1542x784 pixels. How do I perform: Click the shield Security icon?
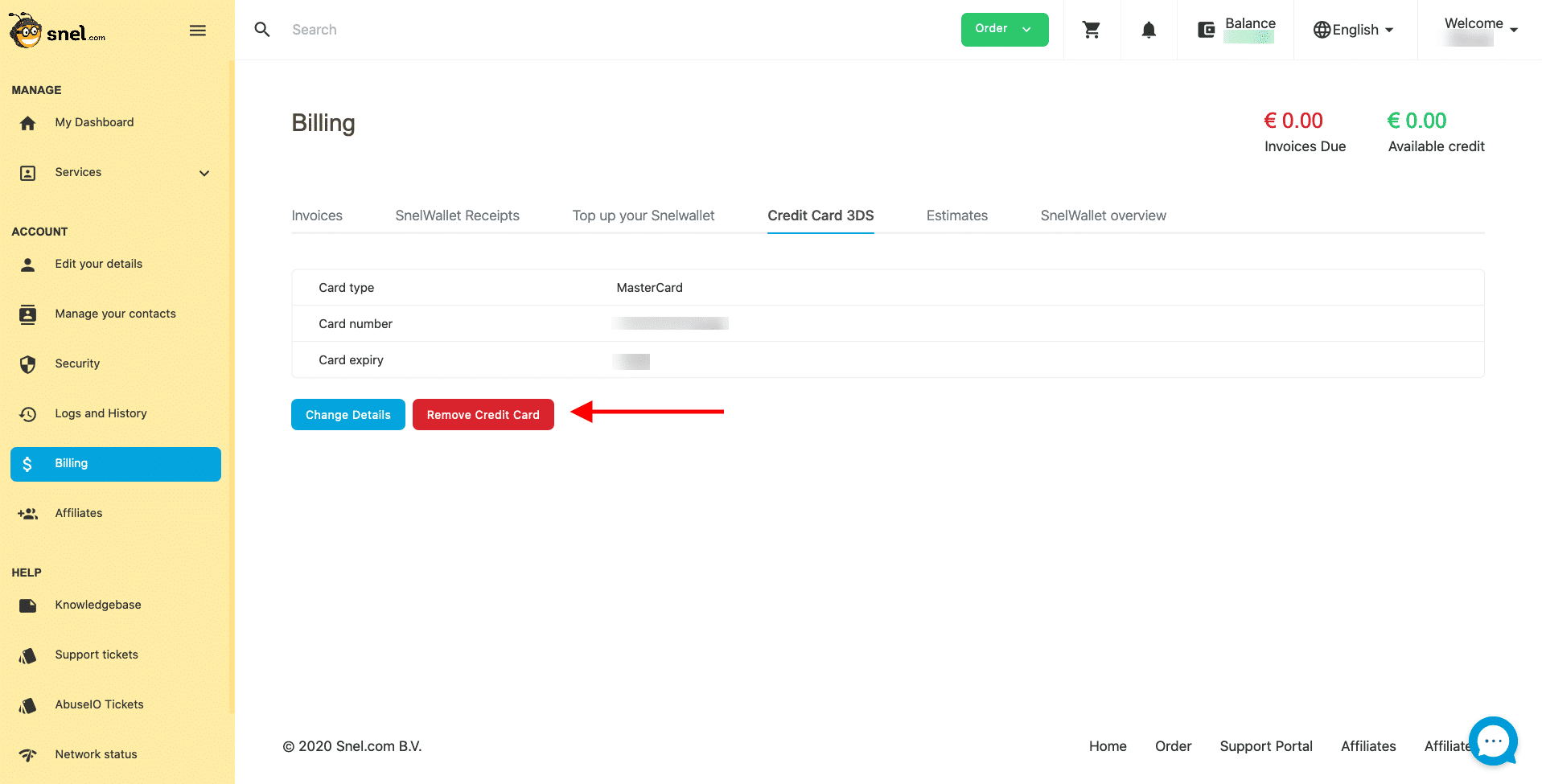click(x=28, y=364)
